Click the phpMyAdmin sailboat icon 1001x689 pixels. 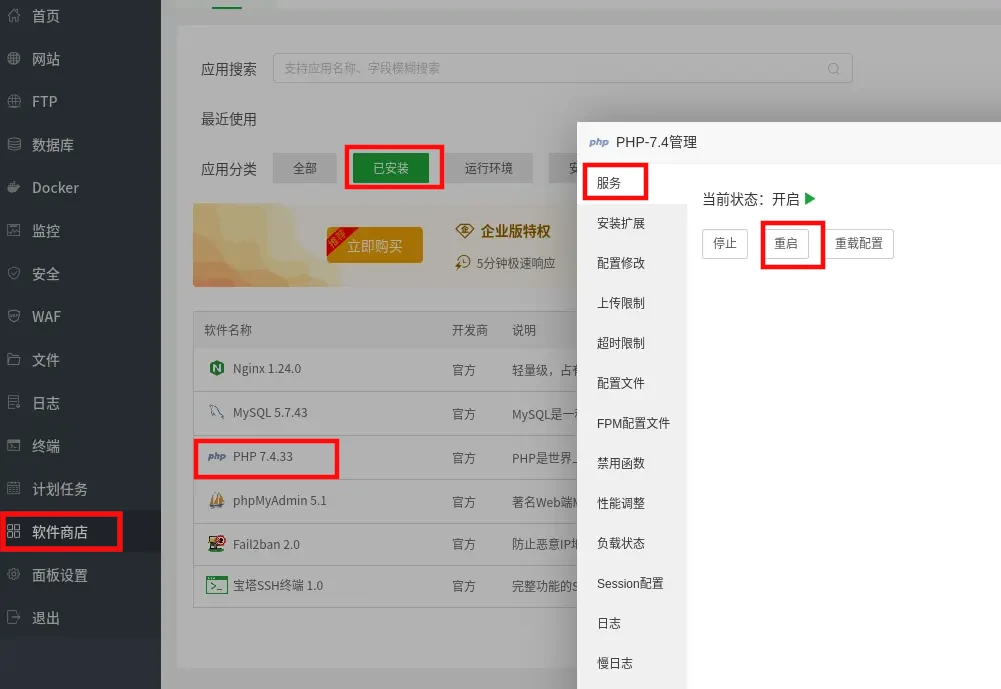(217, 501)
